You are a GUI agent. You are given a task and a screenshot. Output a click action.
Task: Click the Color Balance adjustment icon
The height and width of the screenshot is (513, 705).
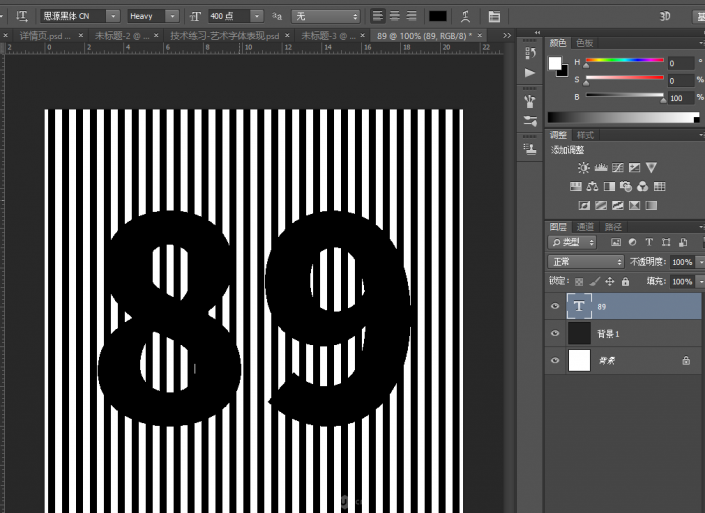click(x=593, y=187)
